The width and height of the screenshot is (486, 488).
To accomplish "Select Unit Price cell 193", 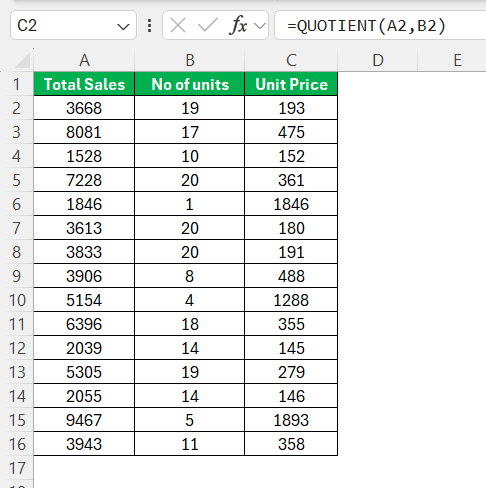I will coord(291,108).
